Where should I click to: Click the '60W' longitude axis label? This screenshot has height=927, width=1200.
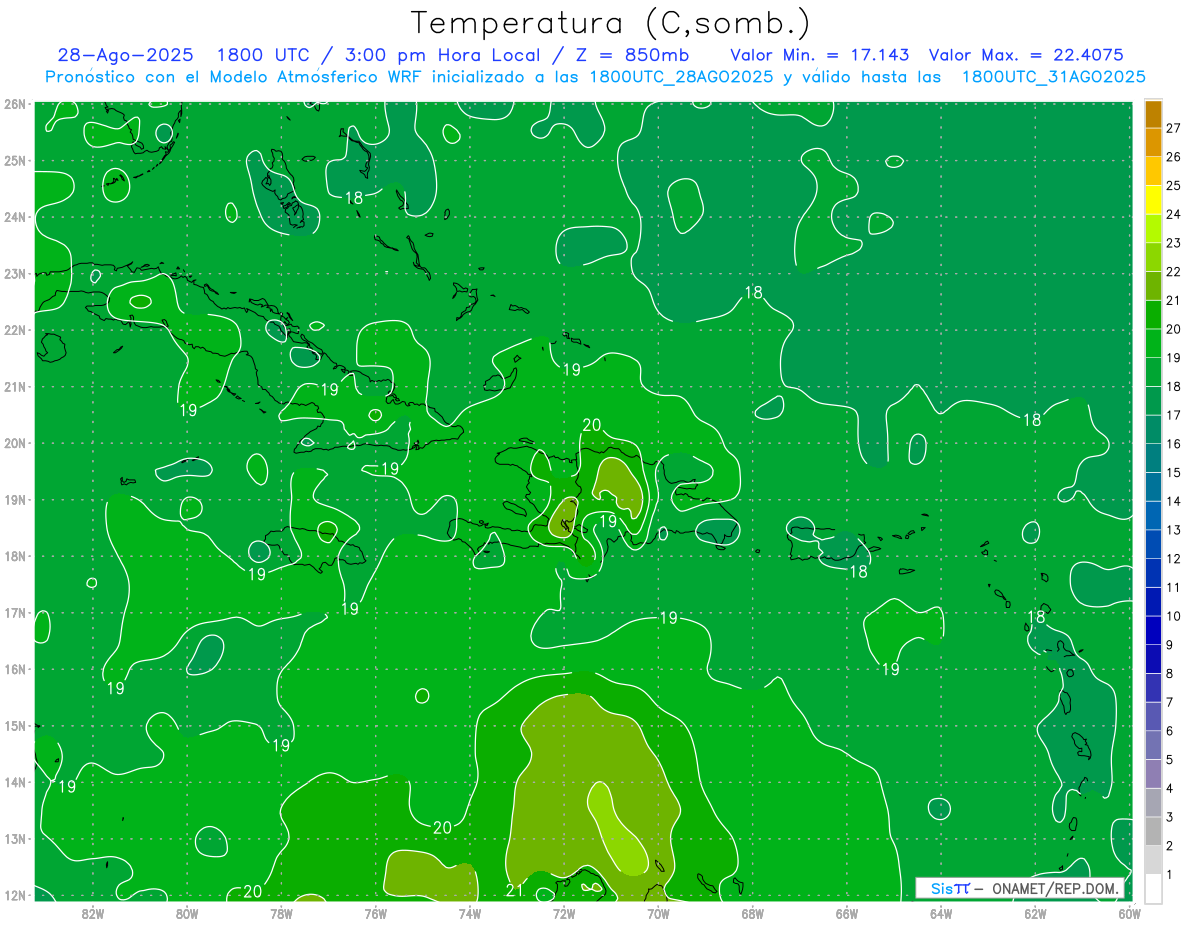1129,912
